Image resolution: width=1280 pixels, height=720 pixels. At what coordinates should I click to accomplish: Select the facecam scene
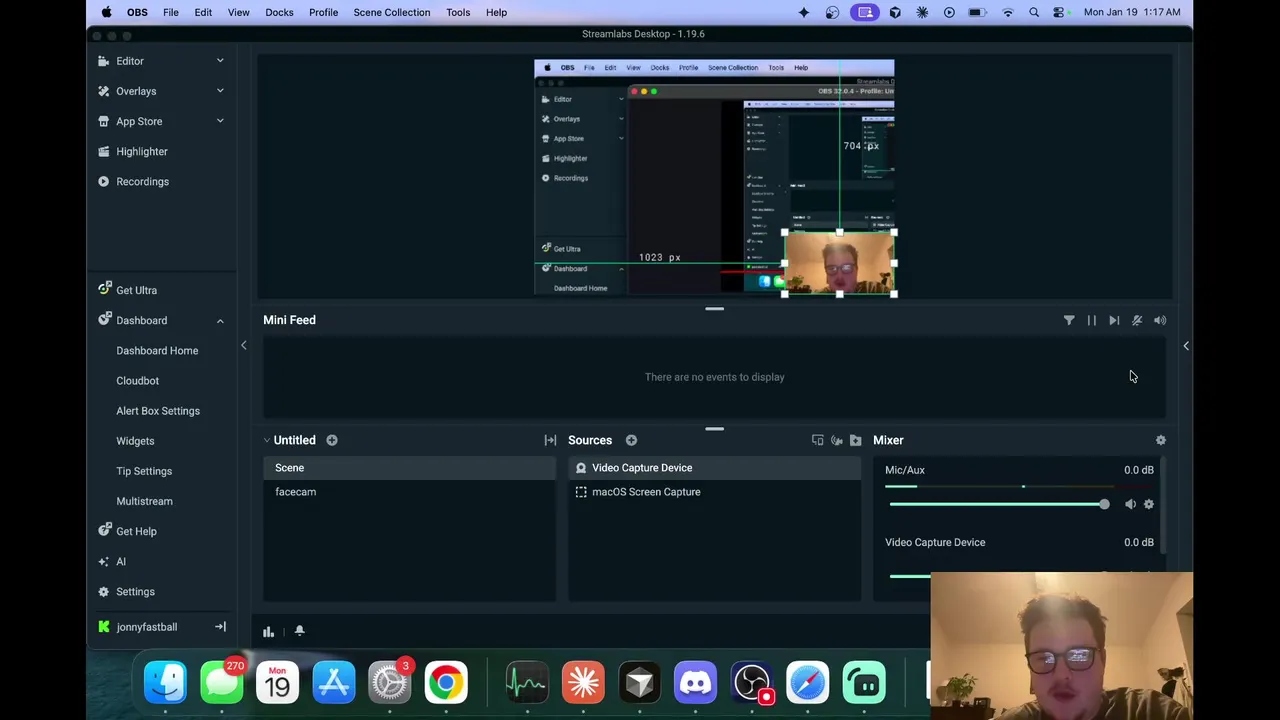click(409, 492)
